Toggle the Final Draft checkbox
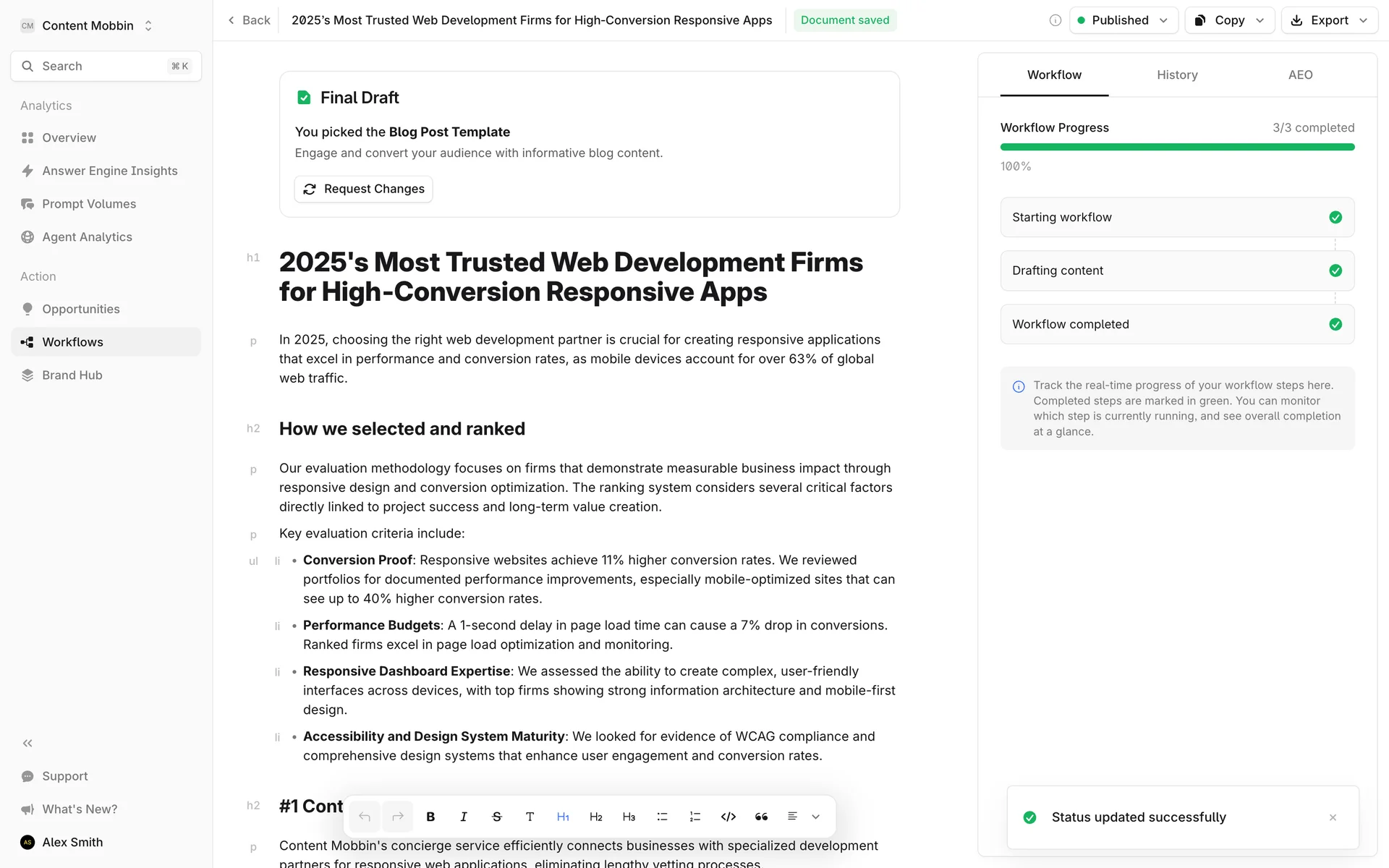Viewport: 1389px width, 868px height. click(304, 98)
